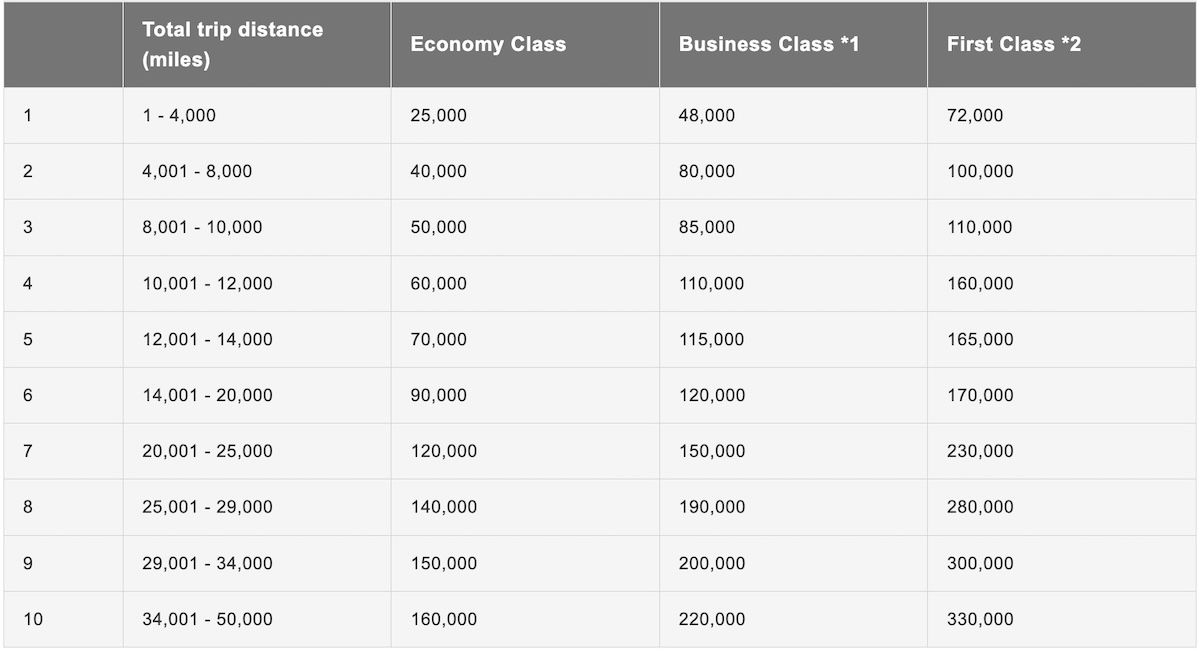
Task: Select the 1 - 4,000 distance cell
Action: click(179, 115)
